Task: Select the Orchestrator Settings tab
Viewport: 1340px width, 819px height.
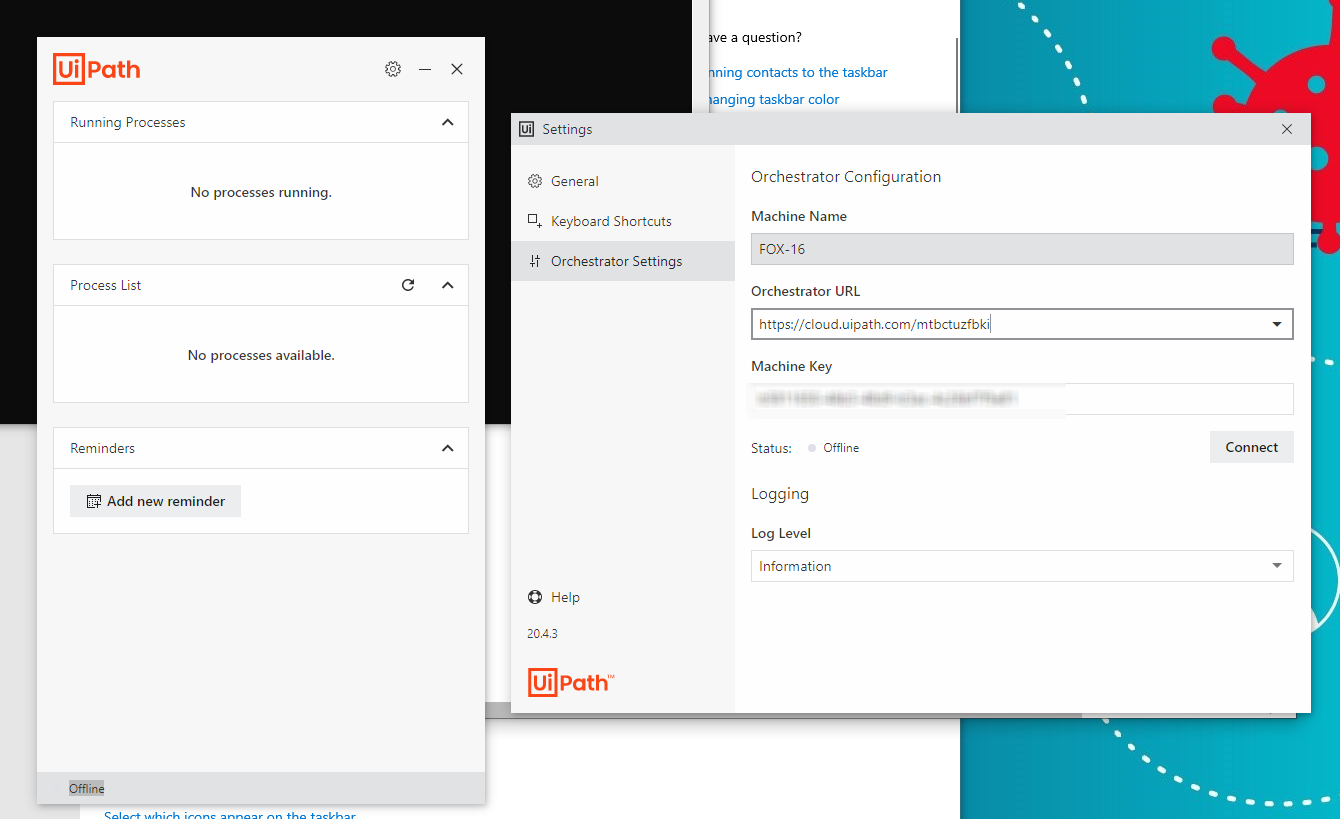Action: [x=623, y=261]
